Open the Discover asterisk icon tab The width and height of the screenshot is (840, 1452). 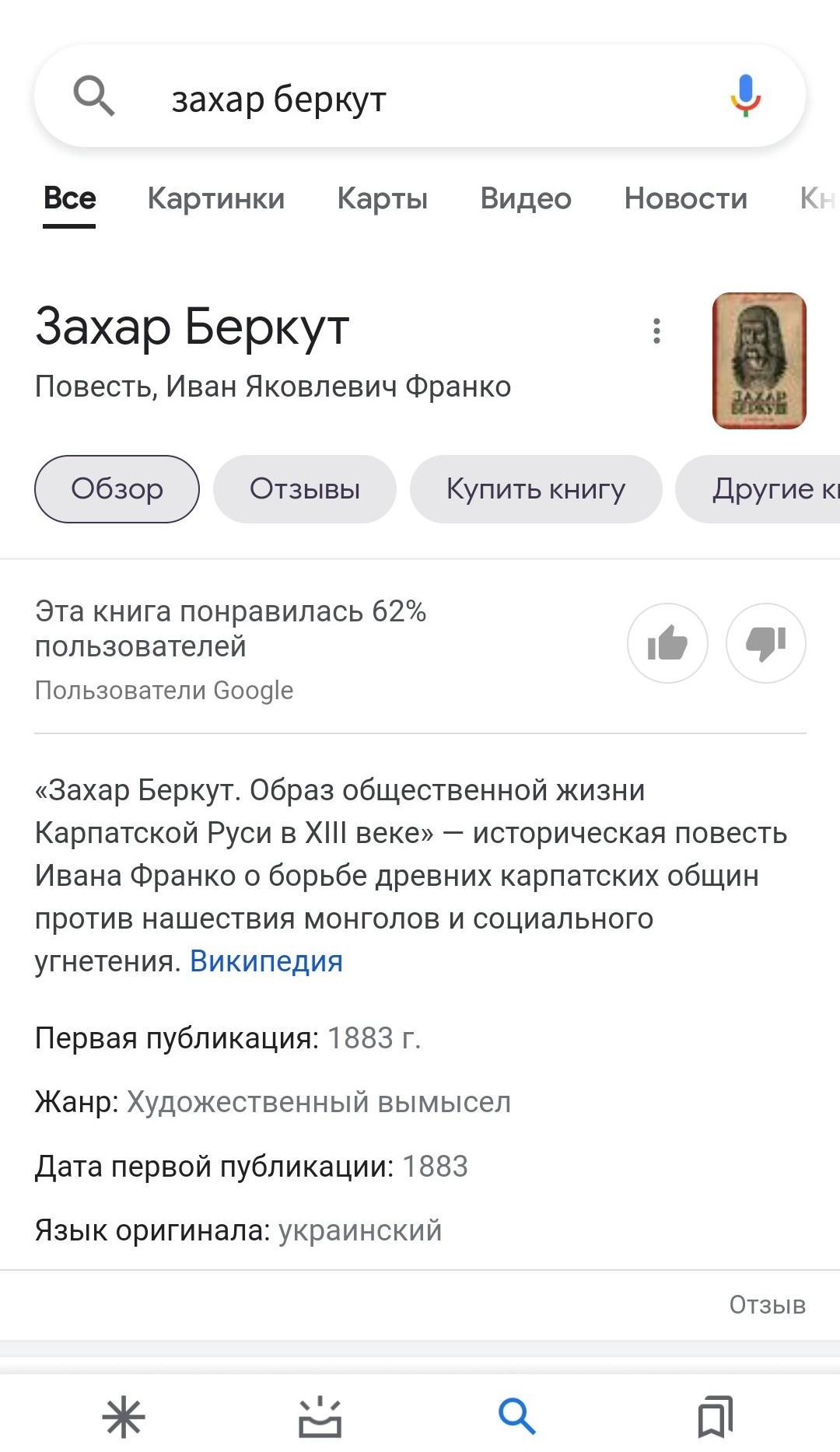(x=124, y=1417)
